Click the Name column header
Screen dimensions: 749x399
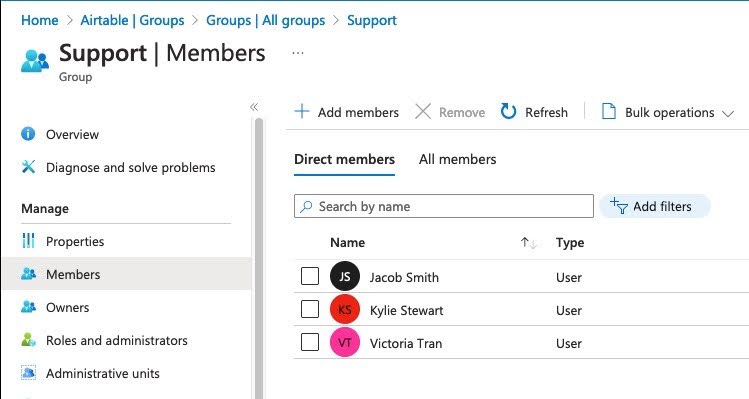347,243
